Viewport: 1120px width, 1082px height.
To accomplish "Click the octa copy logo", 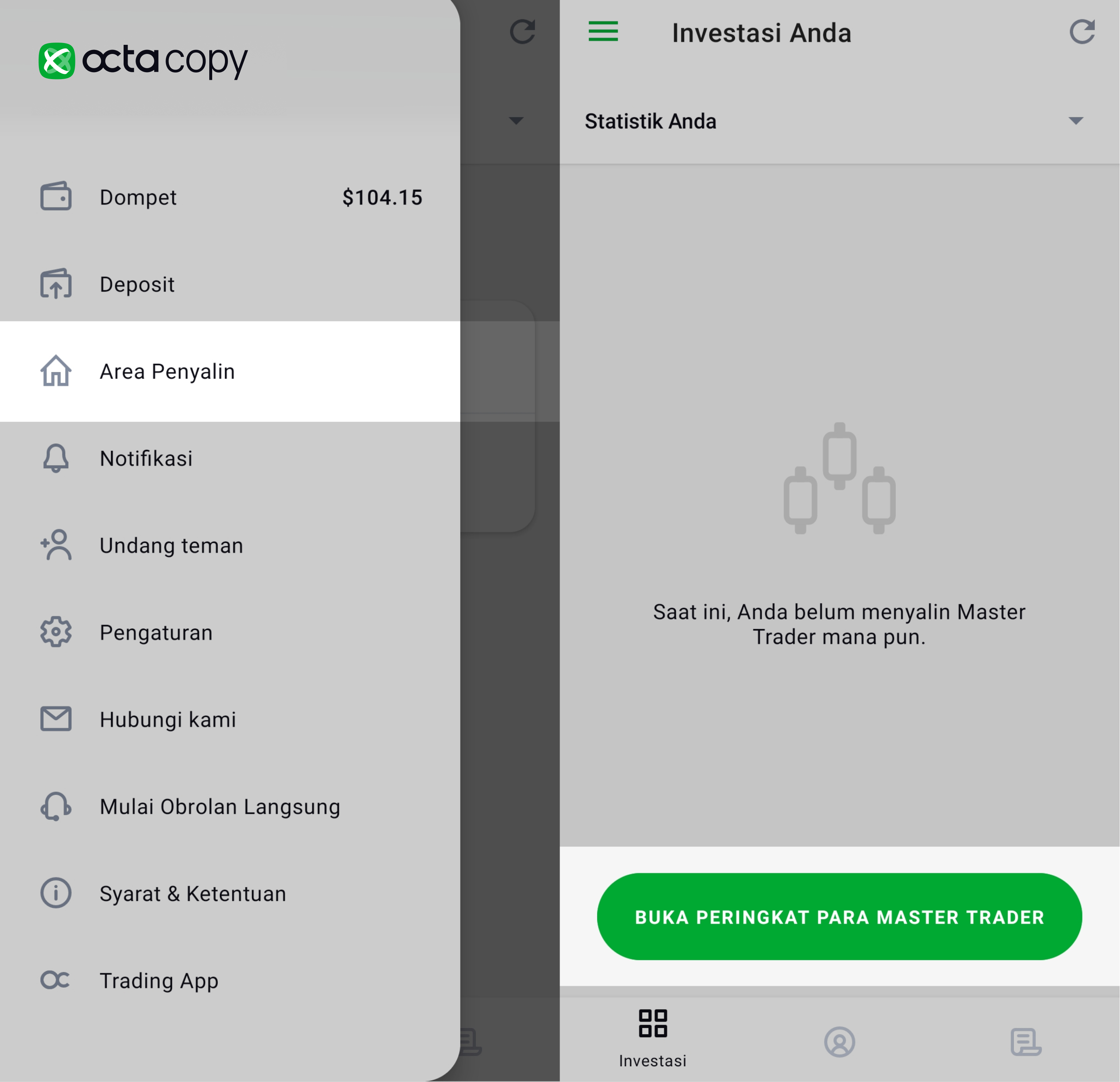I will 143,60.
